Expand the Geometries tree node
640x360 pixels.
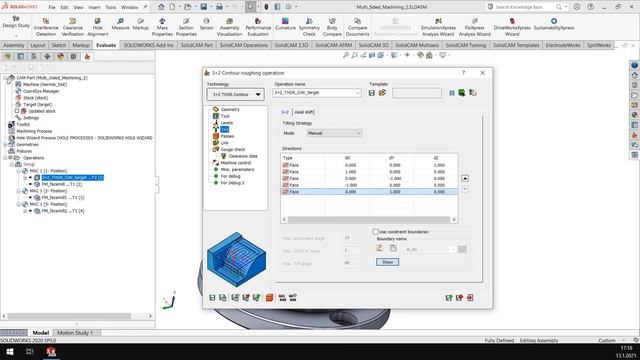pos(5,144)
